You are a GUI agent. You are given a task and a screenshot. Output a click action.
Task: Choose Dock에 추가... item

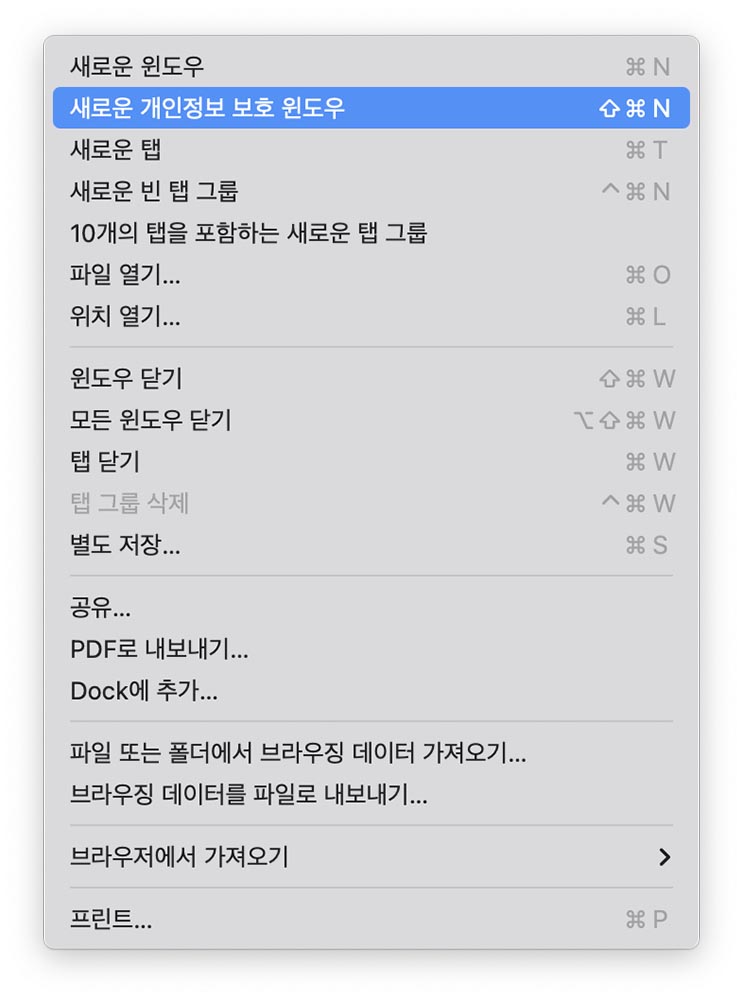[371, 691]
